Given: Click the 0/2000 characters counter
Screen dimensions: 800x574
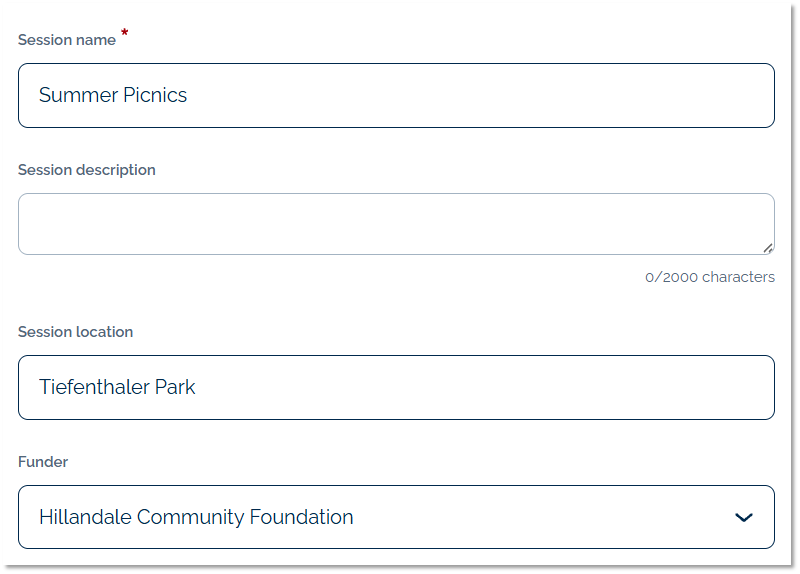Looking at the screenshot, I should (709, 277).
